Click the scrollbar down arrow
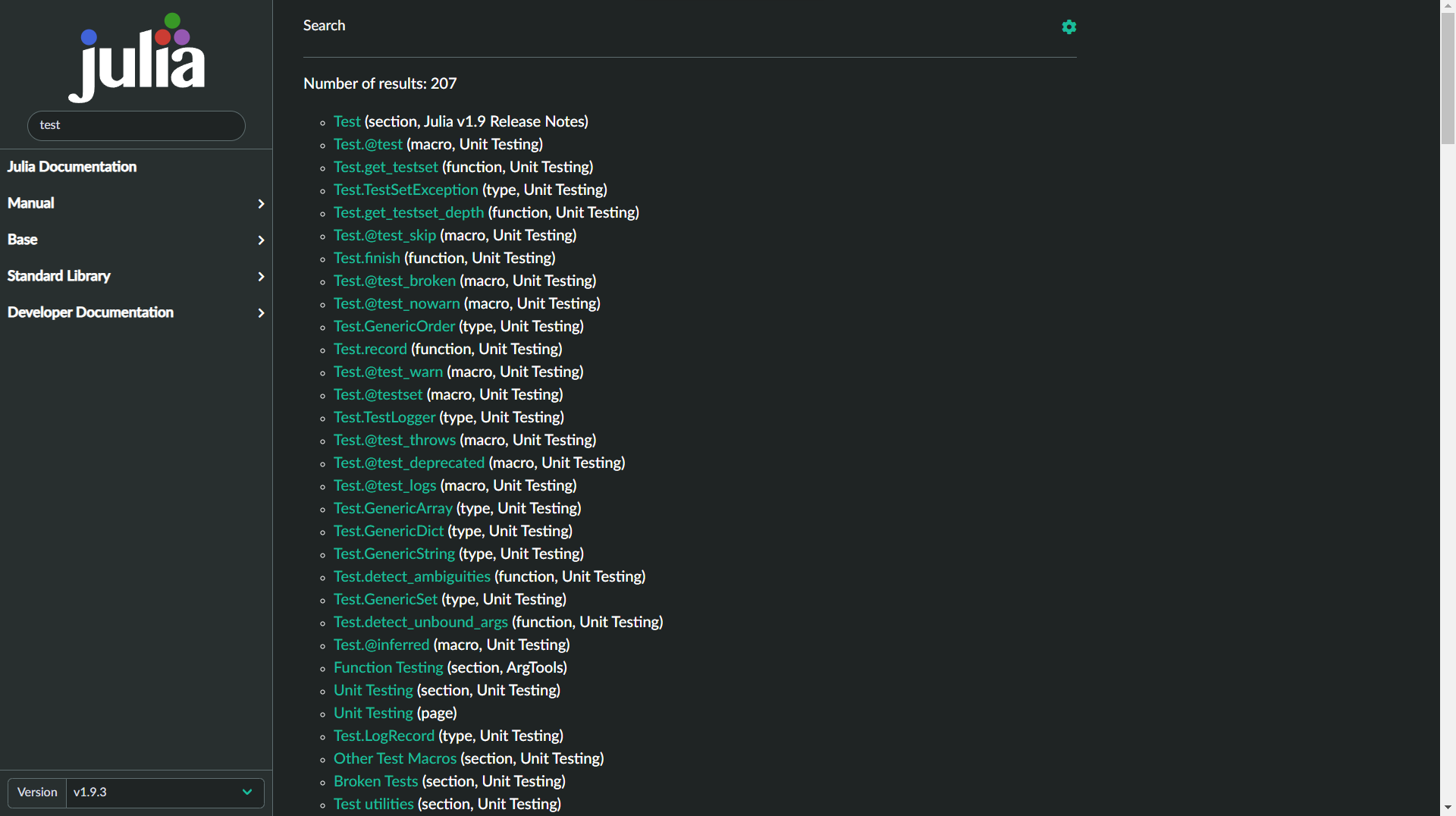 1448,808
